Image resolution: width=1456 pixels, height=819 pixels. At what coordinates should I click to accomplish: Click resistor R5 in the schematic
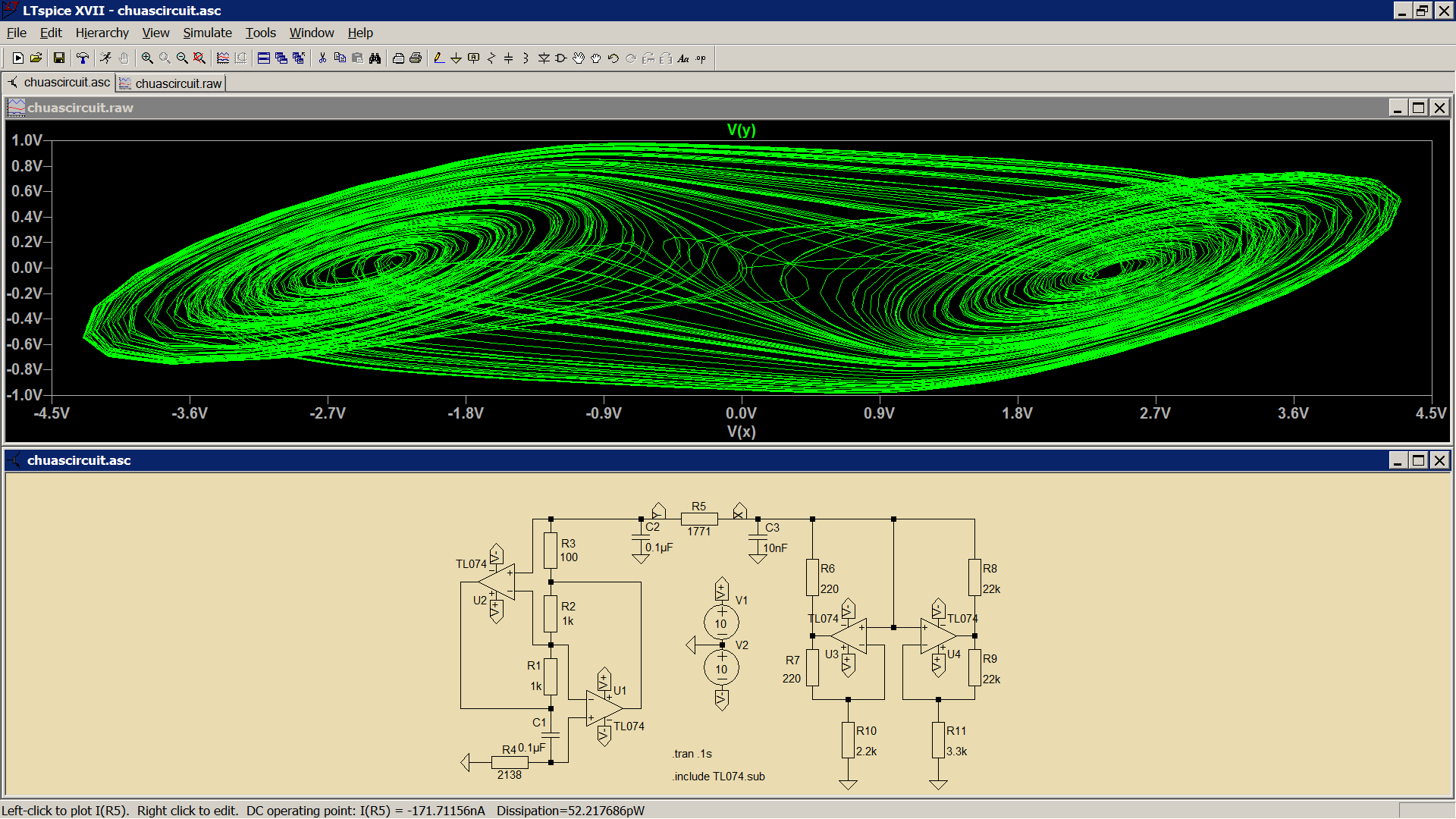tap(699, 519)
